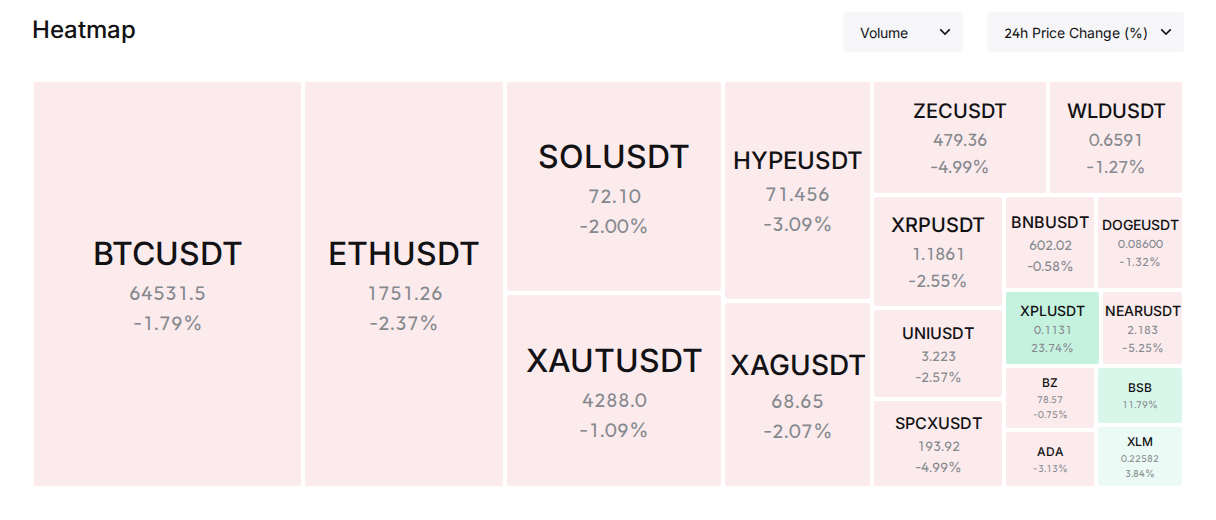The image size is (1216, 520).
Task: Click the UNIUSDT tile
Action: point(938,354)
